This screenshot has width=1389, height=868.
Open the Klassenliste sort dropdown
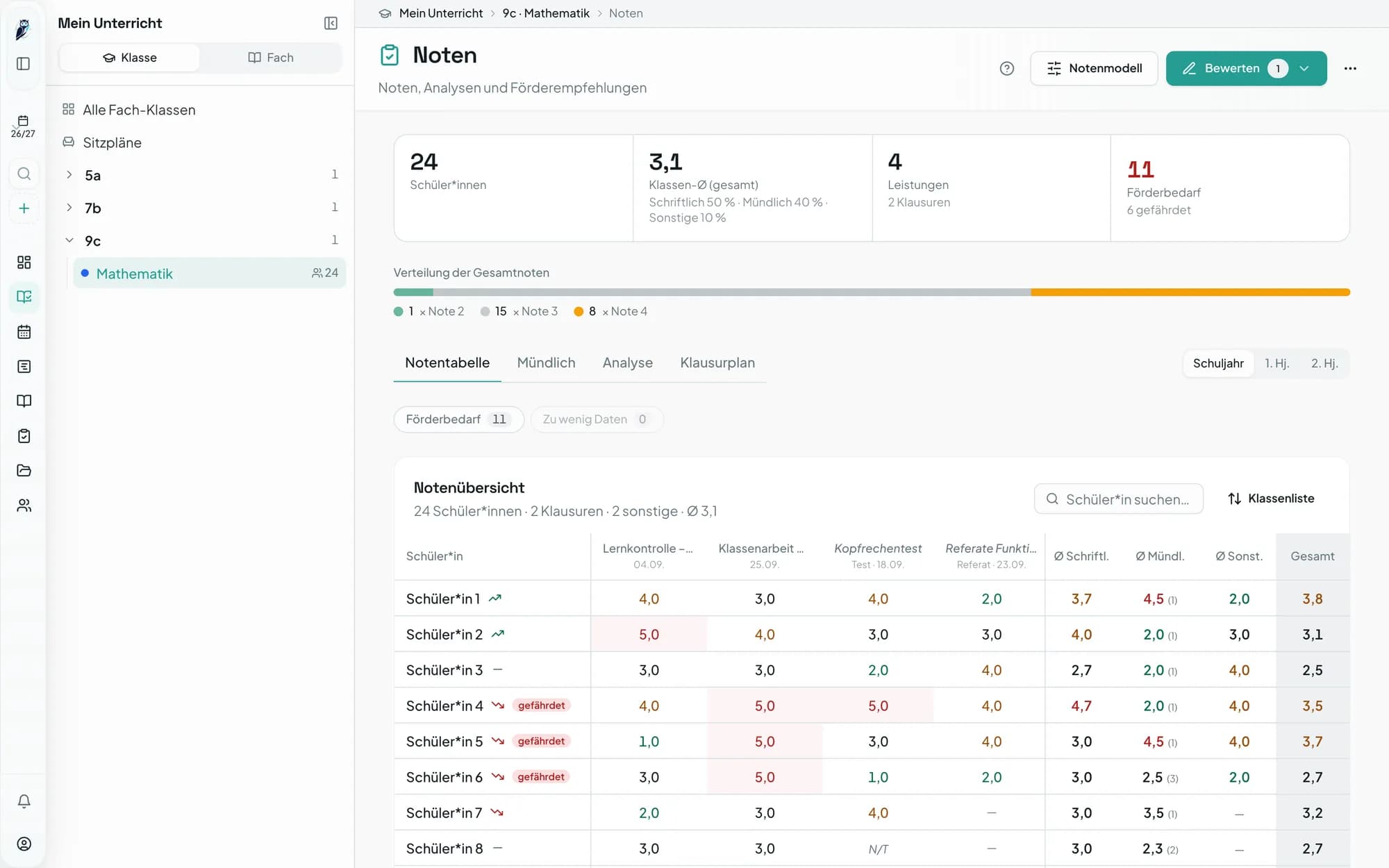(x=1271, y=499)
